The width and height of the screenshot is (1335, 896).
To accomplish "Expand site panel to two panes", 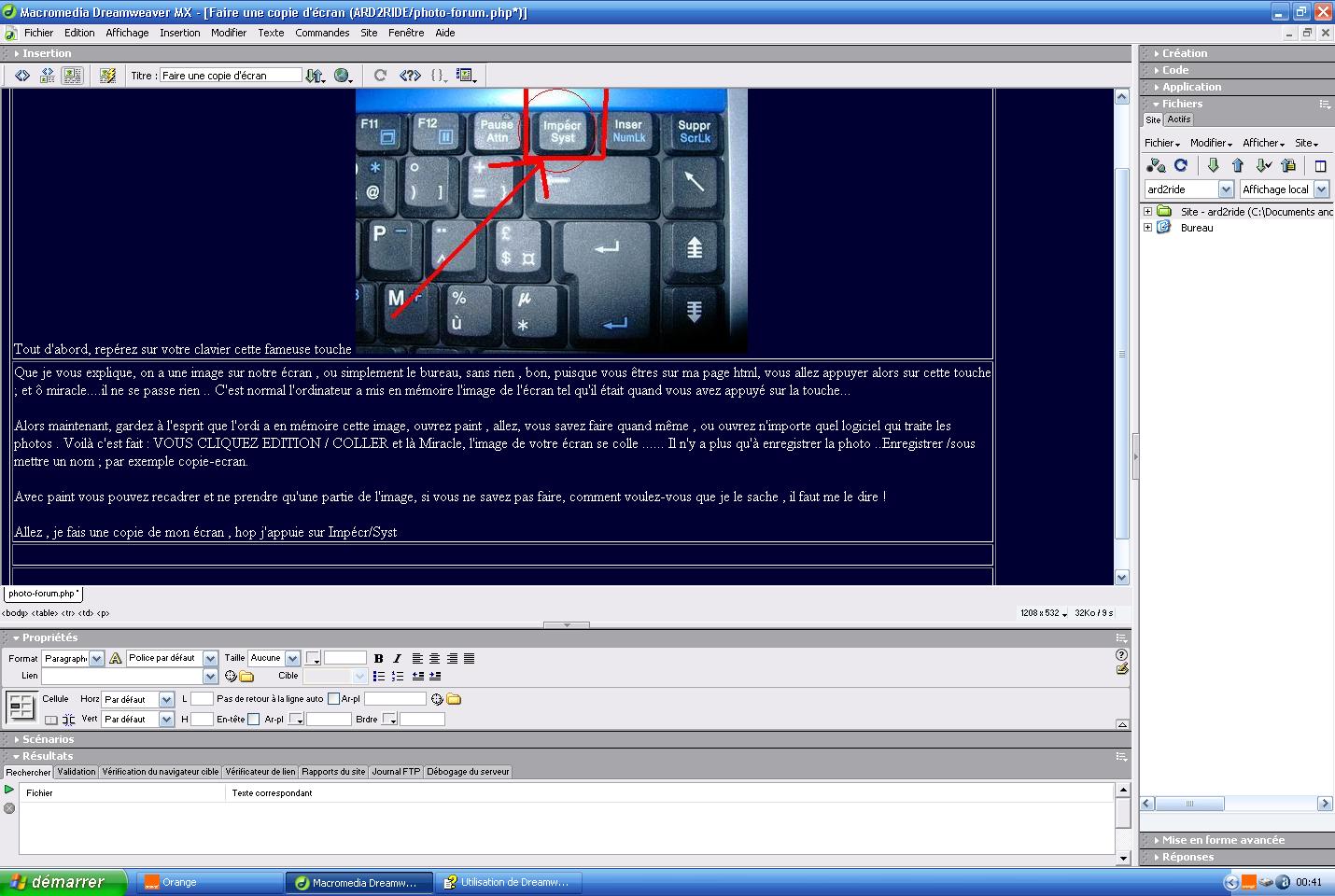I will coord(1320,166).
